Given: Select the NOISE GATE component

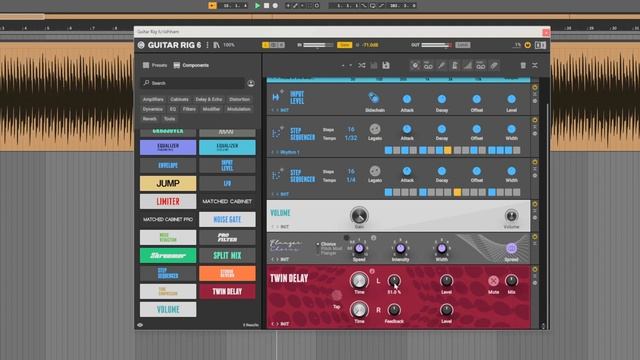Looking at the screenshot, I should coord(227,220).
